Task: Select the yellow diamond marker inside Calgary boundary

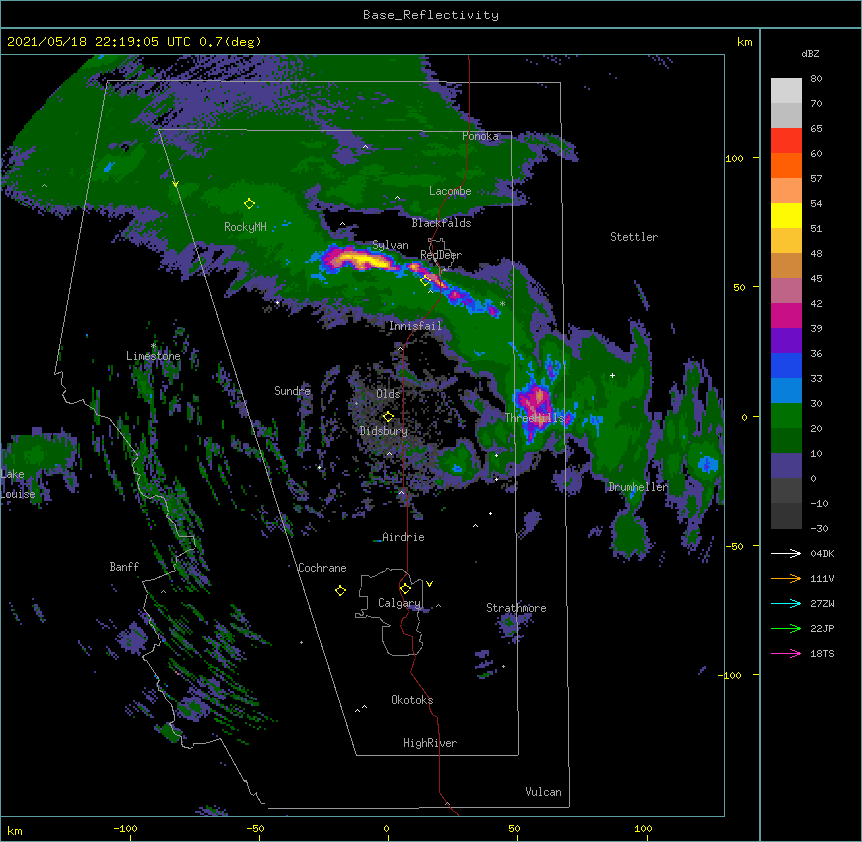Action: click(x=405, y=589)
